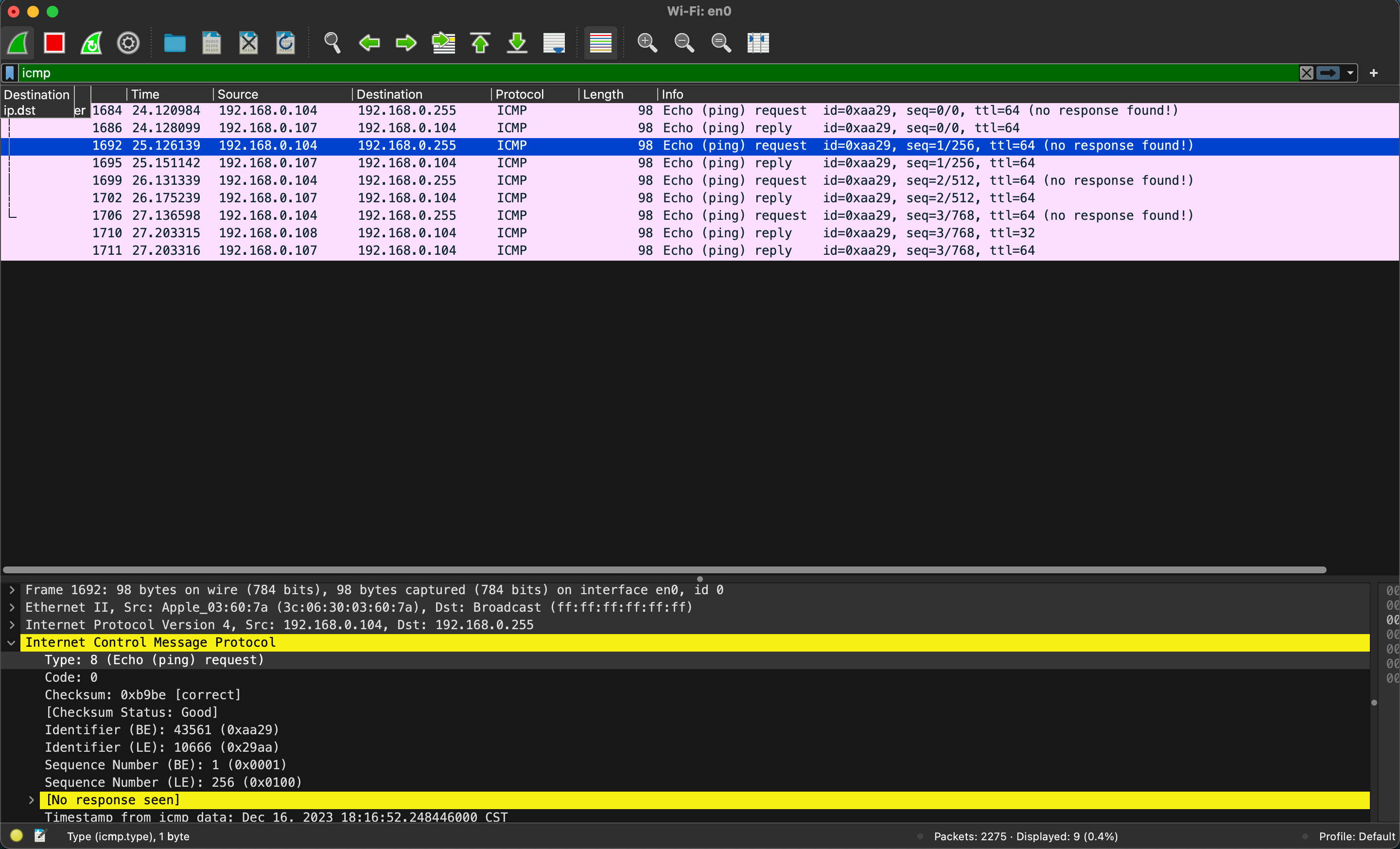Clear the icmp display filter
This screenshot has height=849, width=1400.
click(1306, 73)
